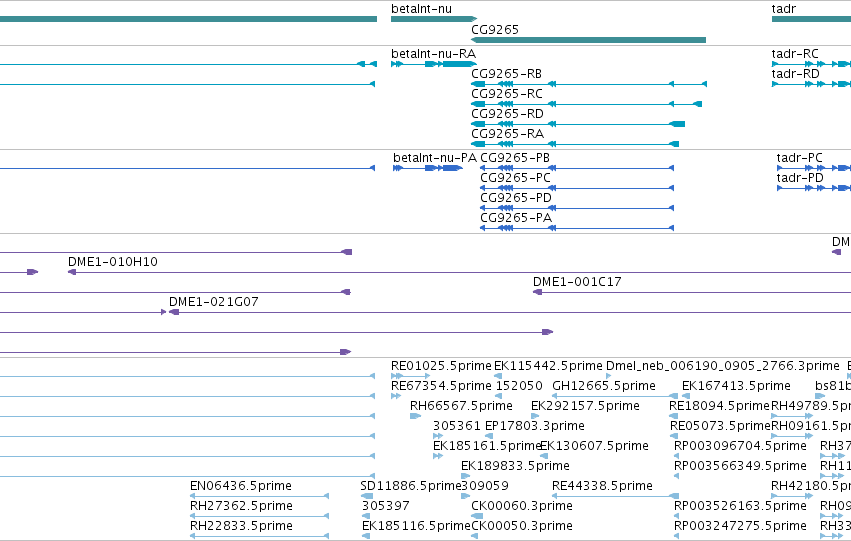
Task: Select the CG9265-RB transcript
Action: [x=588, y=84]
